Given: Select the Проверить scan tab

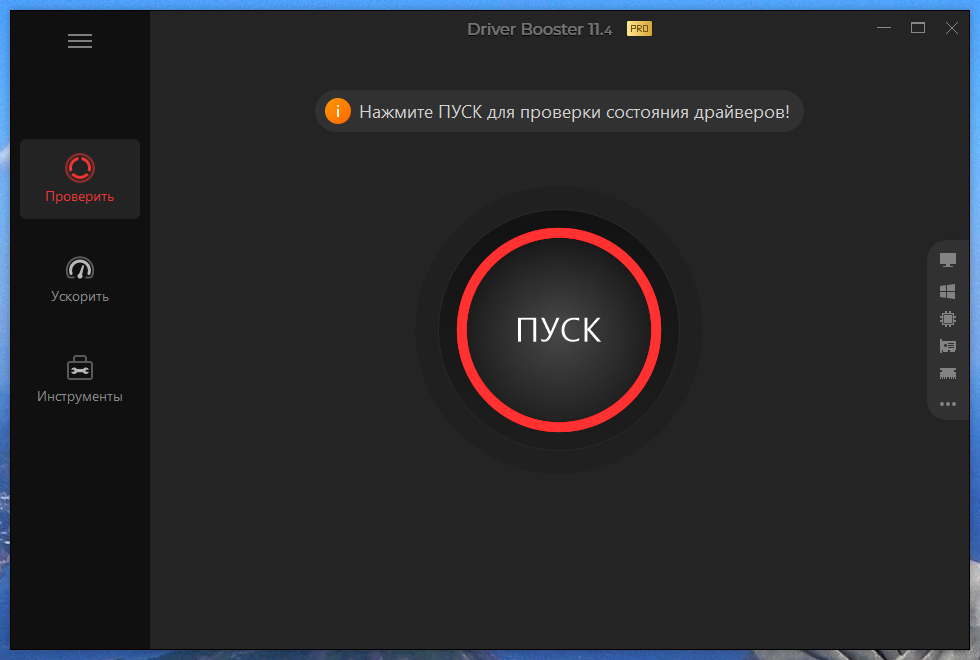Looking at the screenshot, I should [80, 179].
